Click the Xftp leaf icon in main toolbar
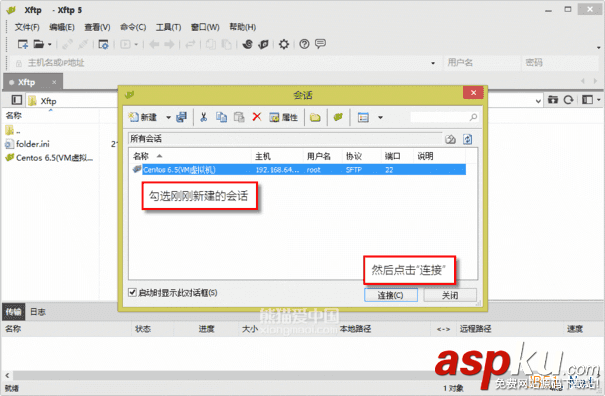605x396 pixels. 264,44
